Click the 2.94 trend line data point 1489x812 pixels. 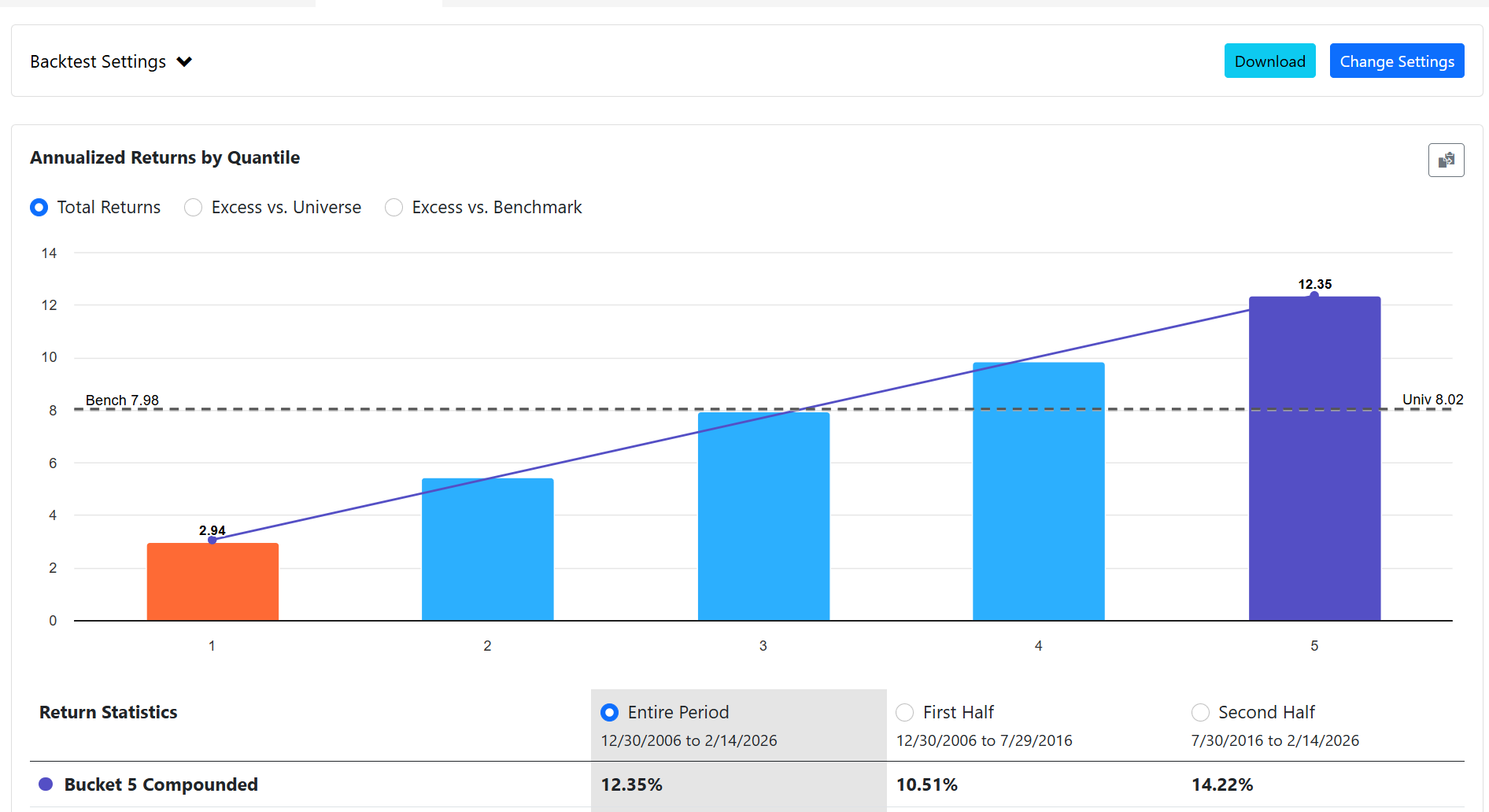pyautogui.click(x=212, y=540)
